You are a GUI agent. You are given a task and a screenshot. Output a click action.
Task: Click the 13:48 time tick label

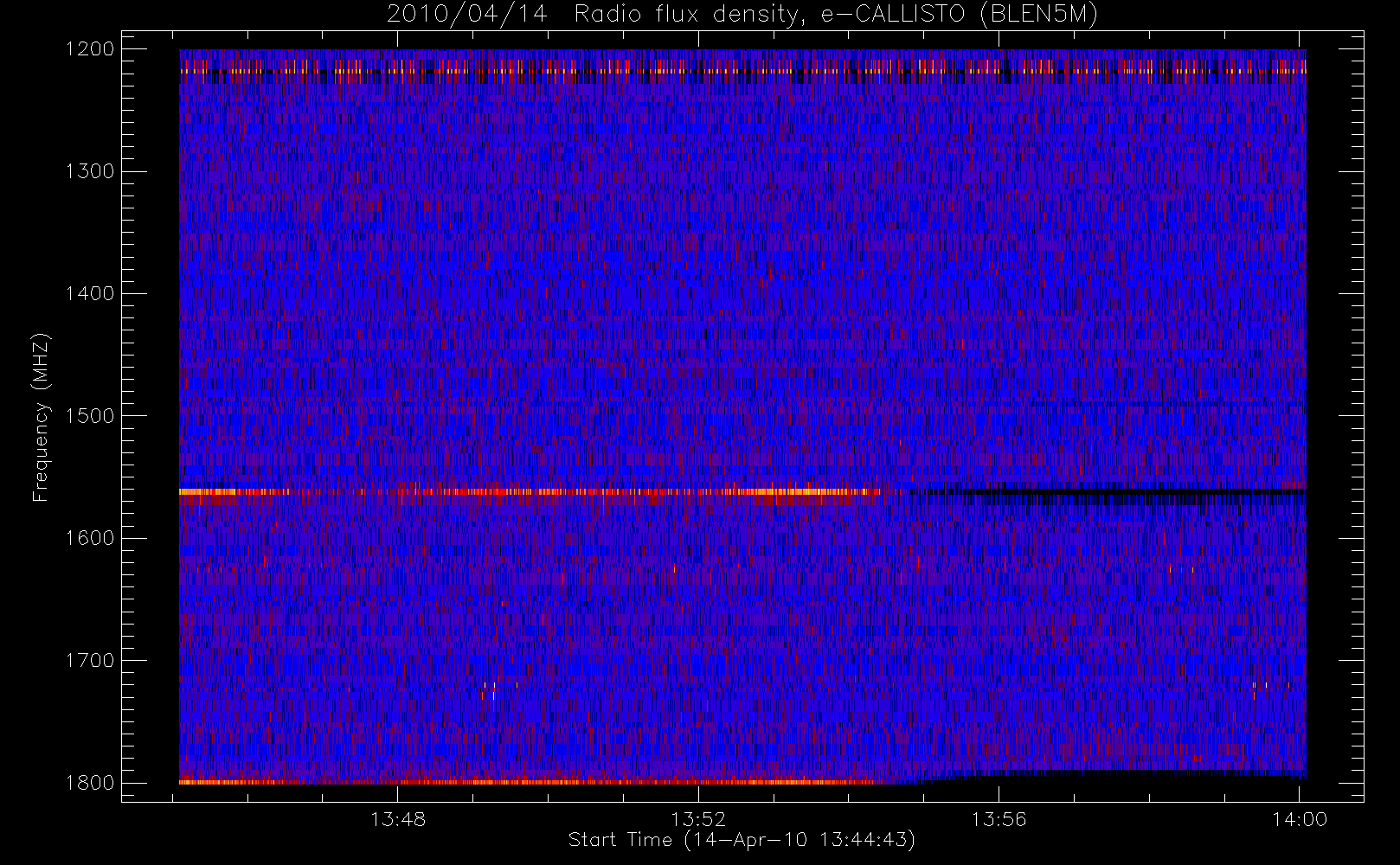pyautogui.click(x=398, y=819)
